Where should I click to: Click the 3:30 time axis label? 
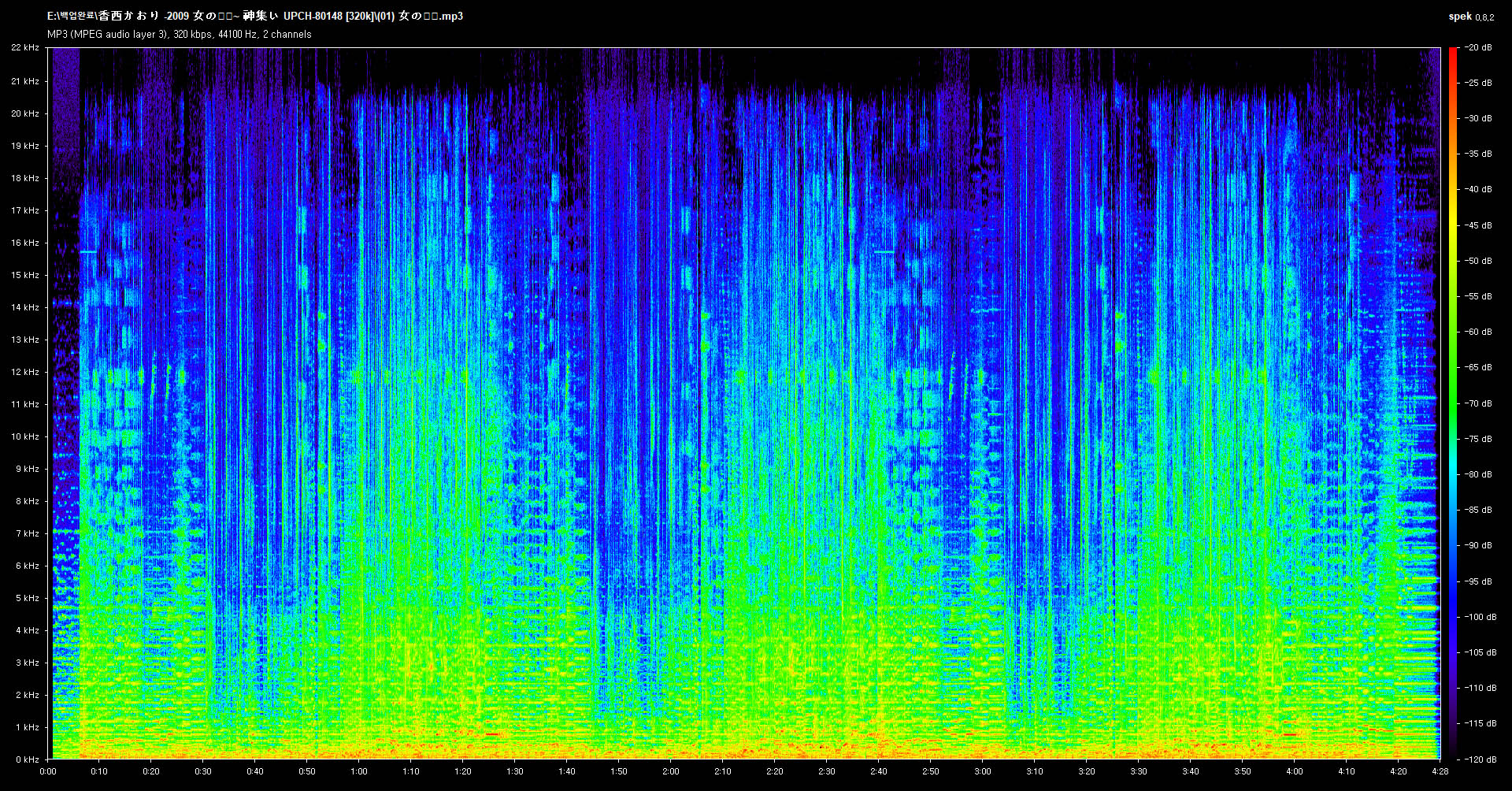coord(1139,771)
